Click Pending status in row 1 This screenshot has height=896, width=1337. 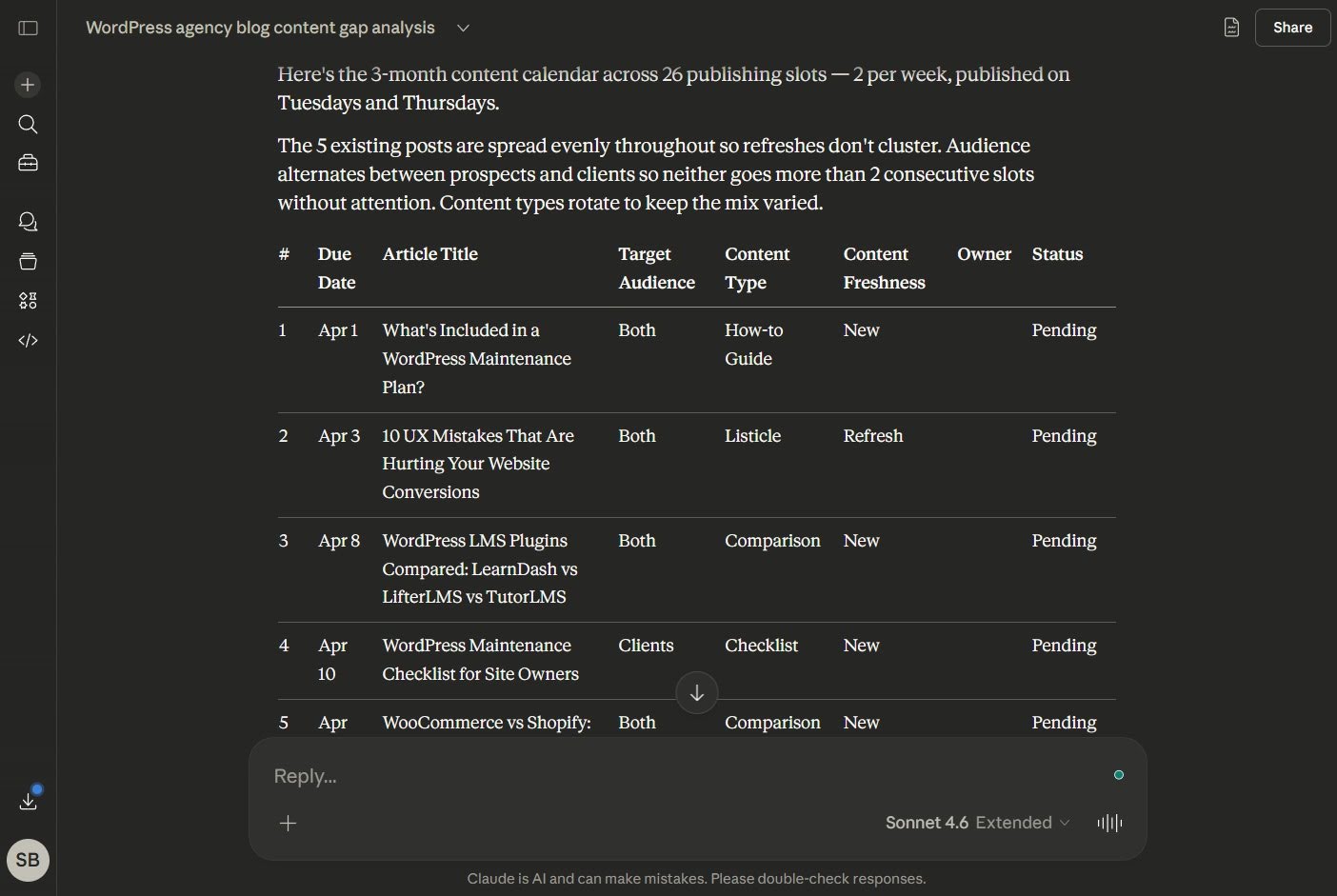pos(1064,330)
